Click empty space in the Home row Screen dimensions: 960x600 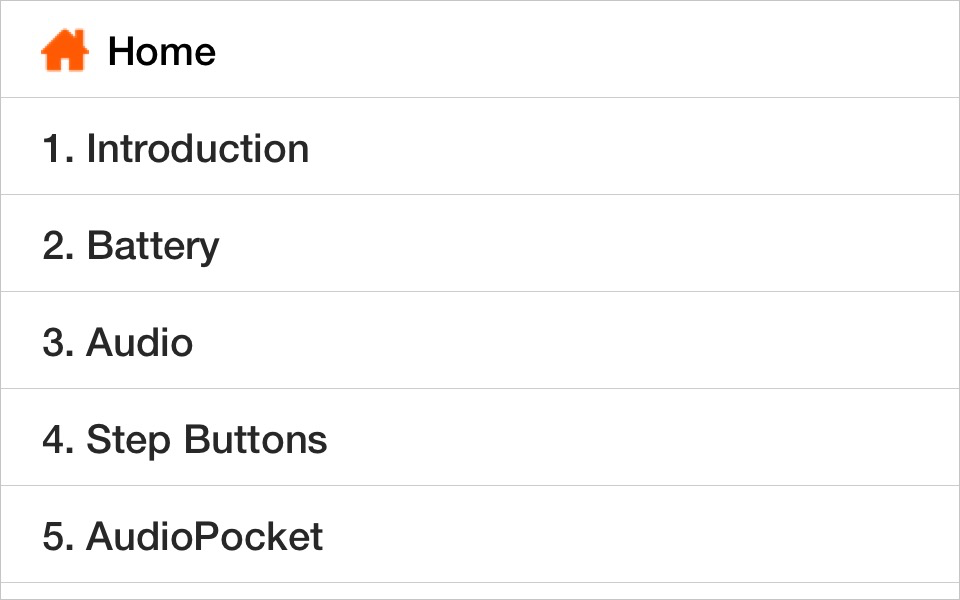600,50
